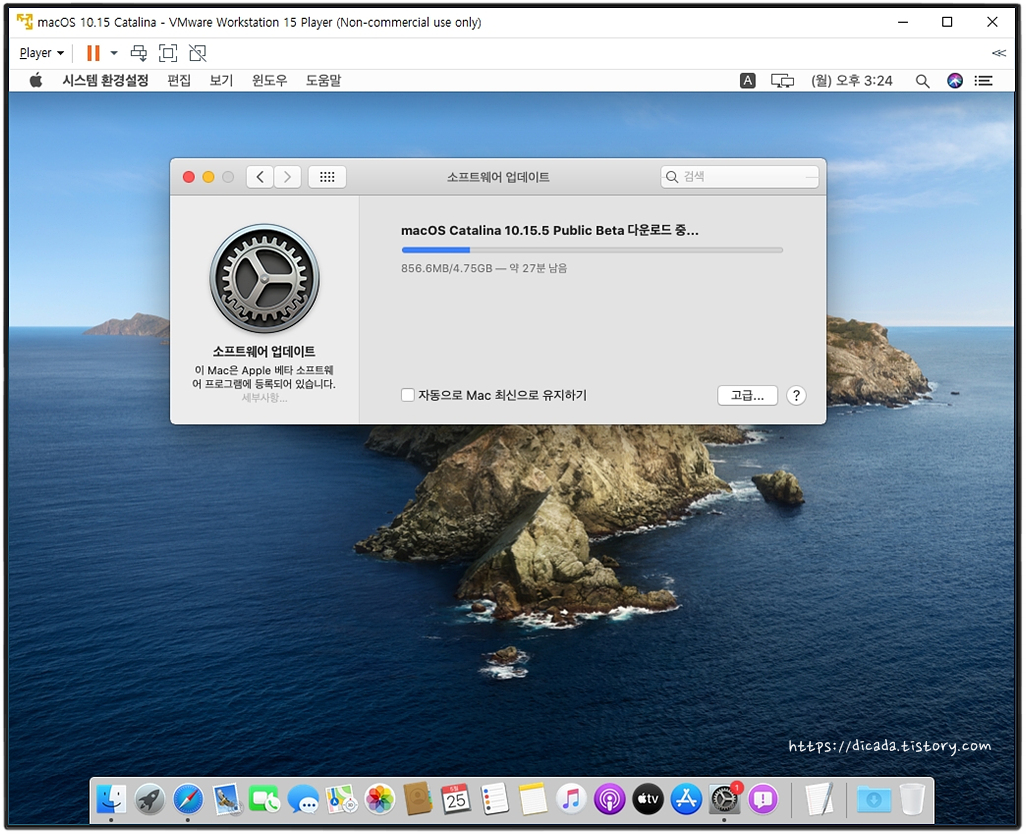Expand the power options arrow beside pause
The width and height of the screenshot is (1026, 834).
(x=114, y=53)
